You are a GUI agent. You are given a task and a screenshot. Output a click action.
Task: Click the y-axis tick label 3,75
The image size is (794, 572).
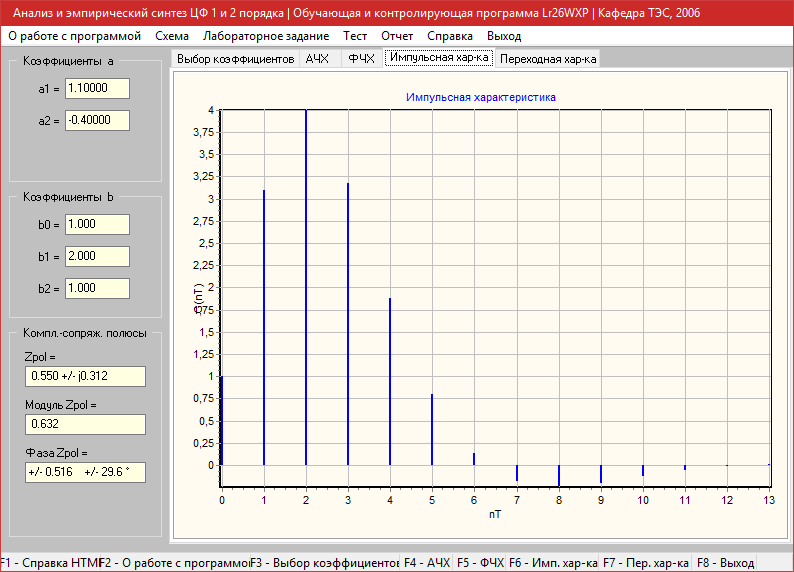tap(204, 132)
